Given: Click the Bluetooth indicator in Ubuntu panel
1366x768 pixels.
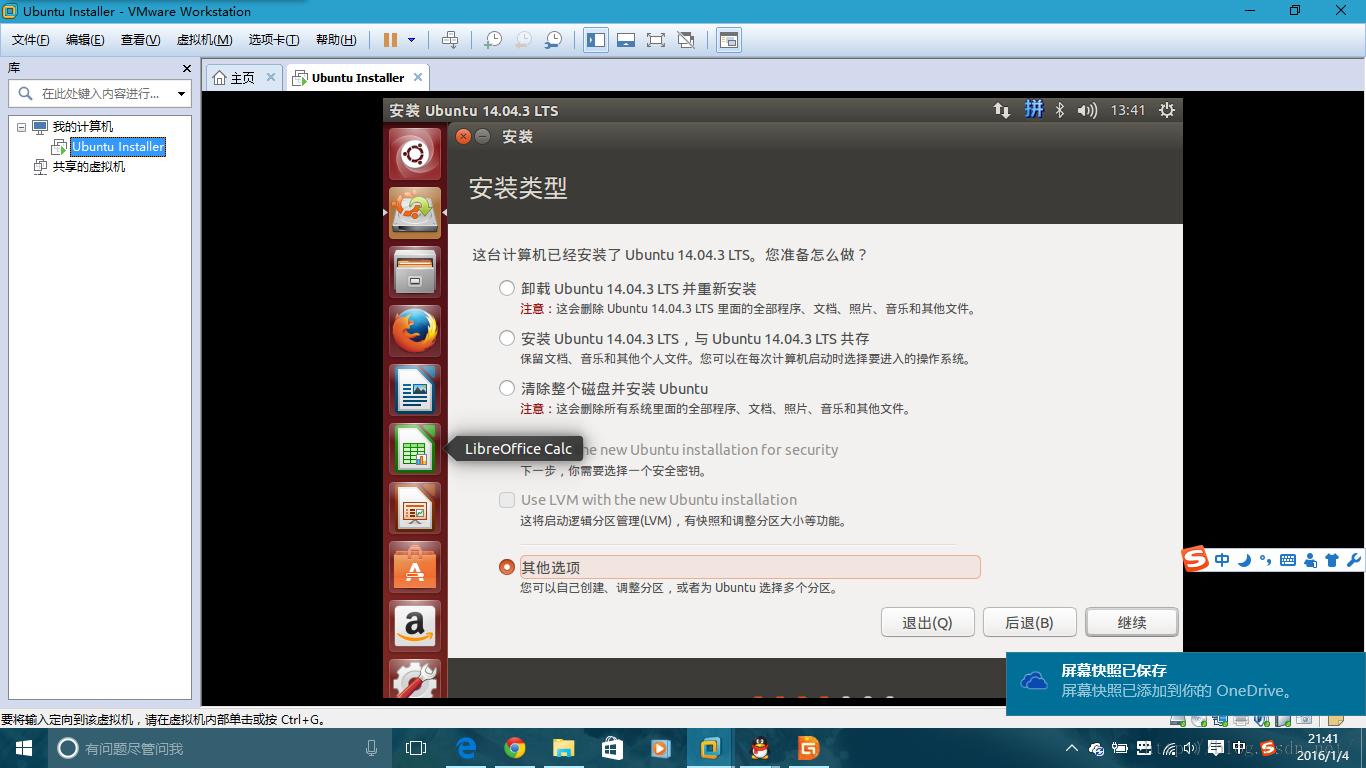Looking at the screenshot, I should click(1060, 110).
